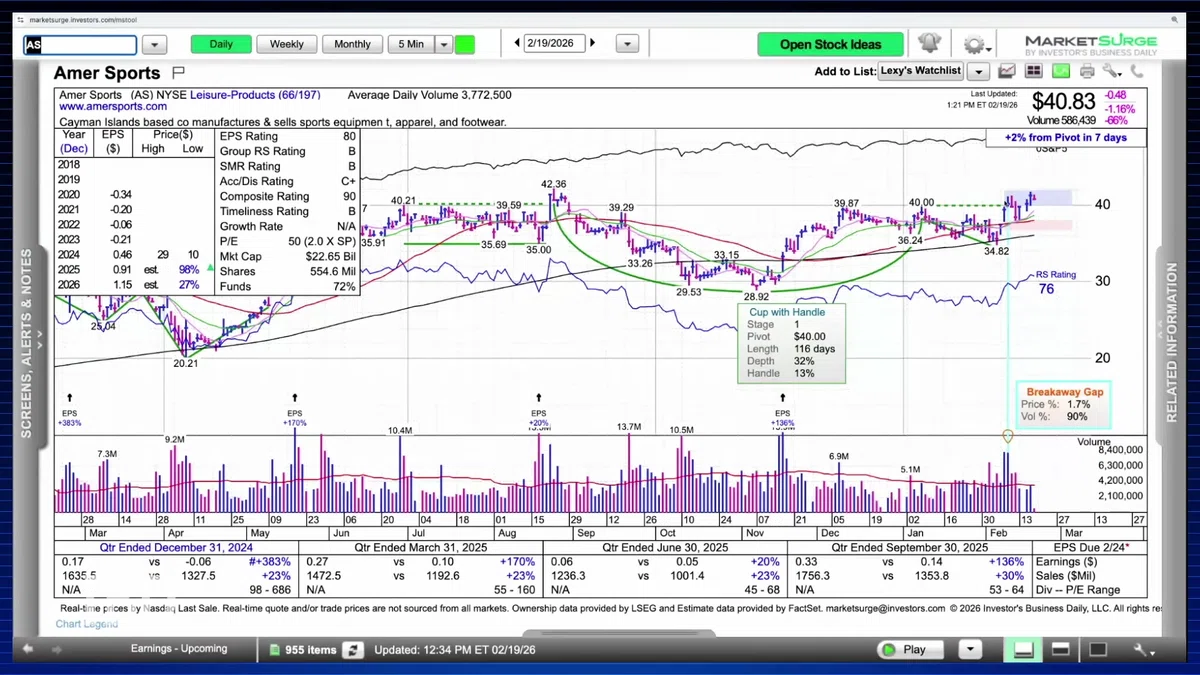Click the phone support icon
This screenshot has width=1200, height=675.
[1137, 72]
